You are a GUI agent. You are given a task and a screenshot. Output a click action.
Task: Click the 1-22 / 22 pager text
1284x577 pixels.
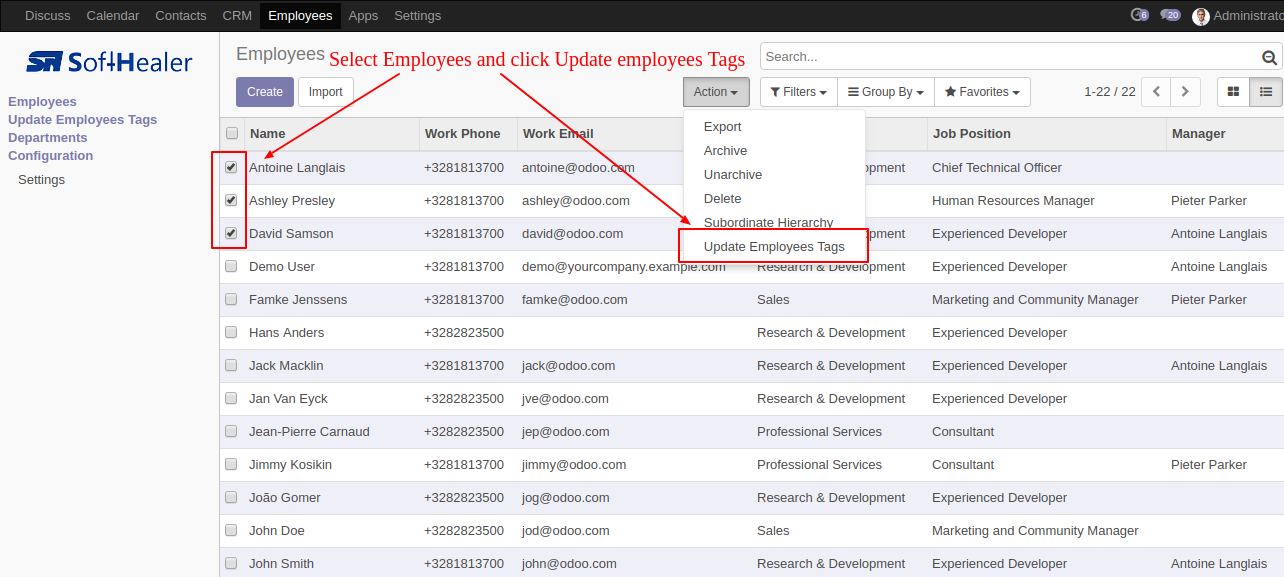pyautogui.click(x=1110, y=92)
